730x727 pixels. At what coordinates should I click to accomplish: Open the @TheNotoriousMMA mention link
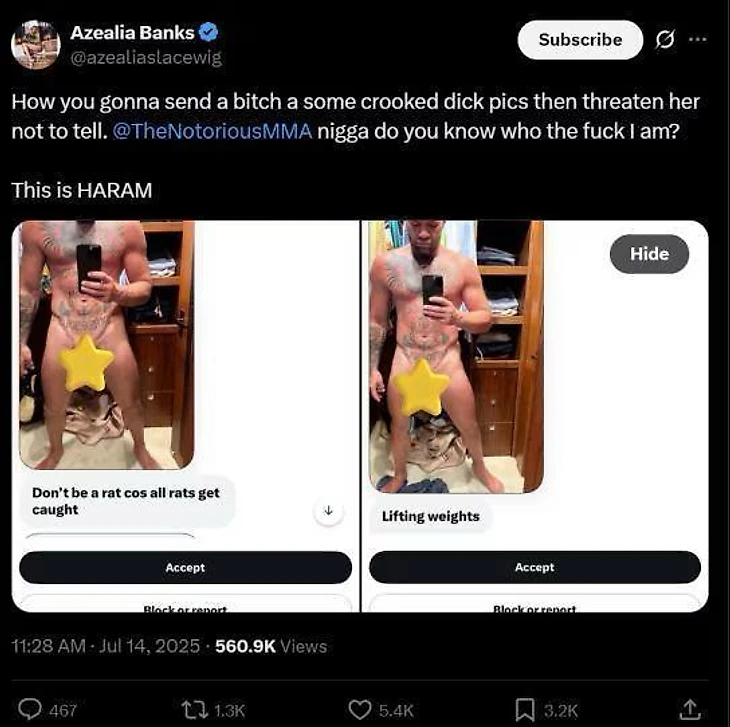click(x=212, y=131)
